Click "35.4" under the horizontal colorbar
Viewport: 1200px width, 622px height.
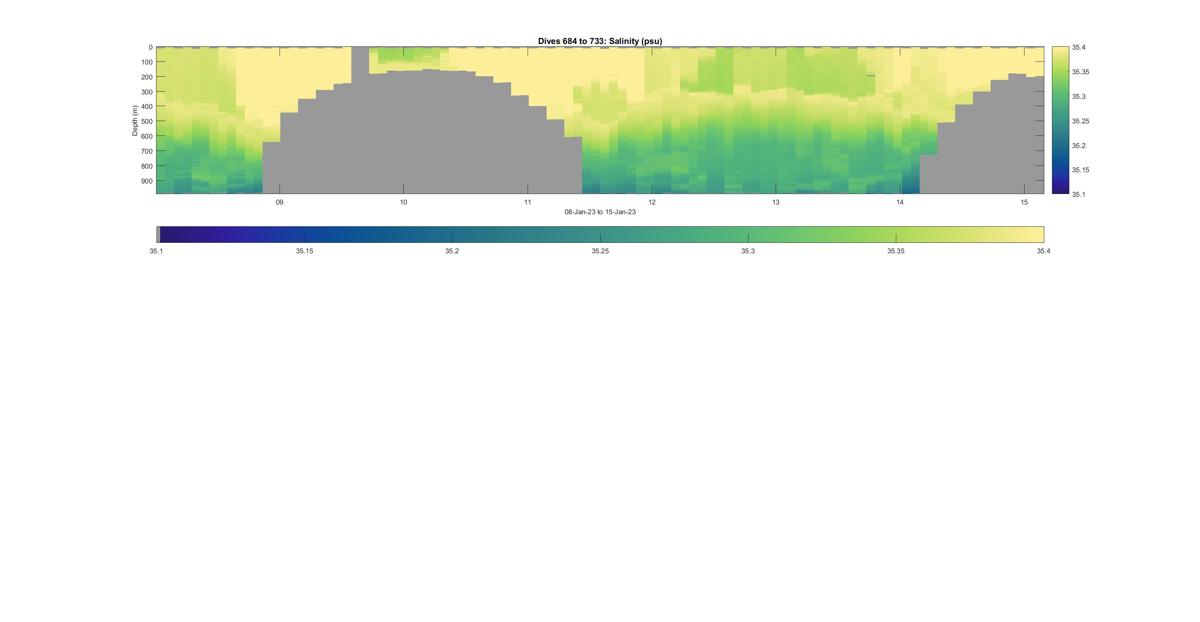pos(1043,251)
